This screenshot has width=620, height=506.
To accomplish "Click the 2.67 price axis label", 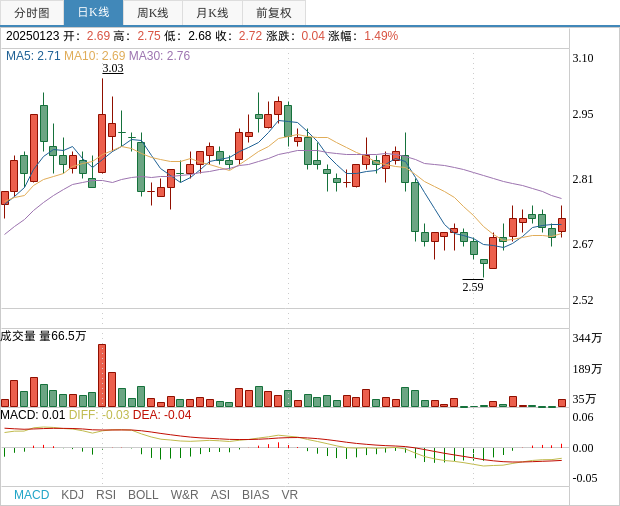I will pos(583,244).
